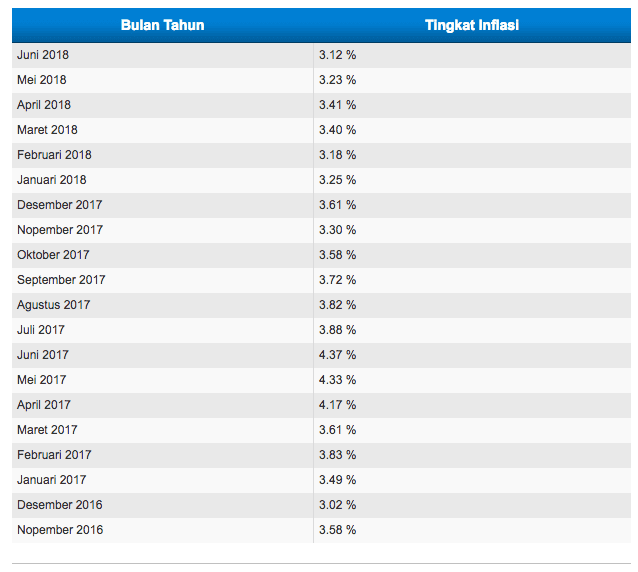
Task: Click the Mei 2018 month cell
Action: point(42,80)
